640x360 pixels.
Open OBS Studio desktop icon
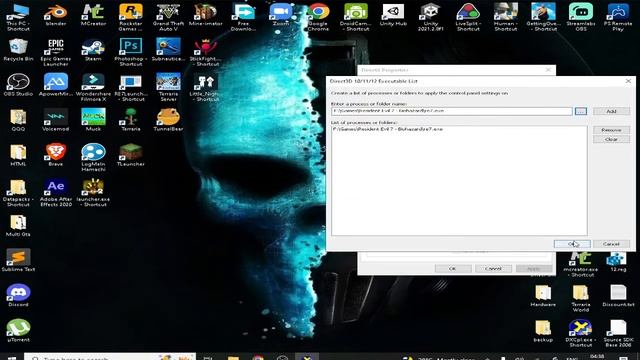(18, 85)
